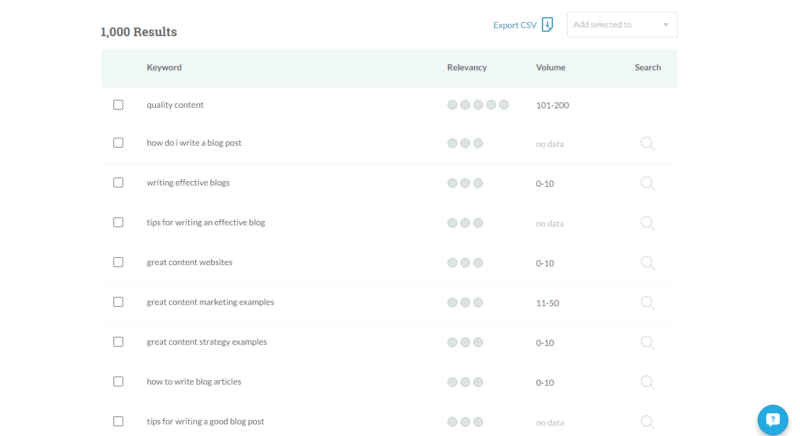Search icon for 'great content strategy examples'
The image size is (800, 436).
pyautogui.click(x=647, y=343)
